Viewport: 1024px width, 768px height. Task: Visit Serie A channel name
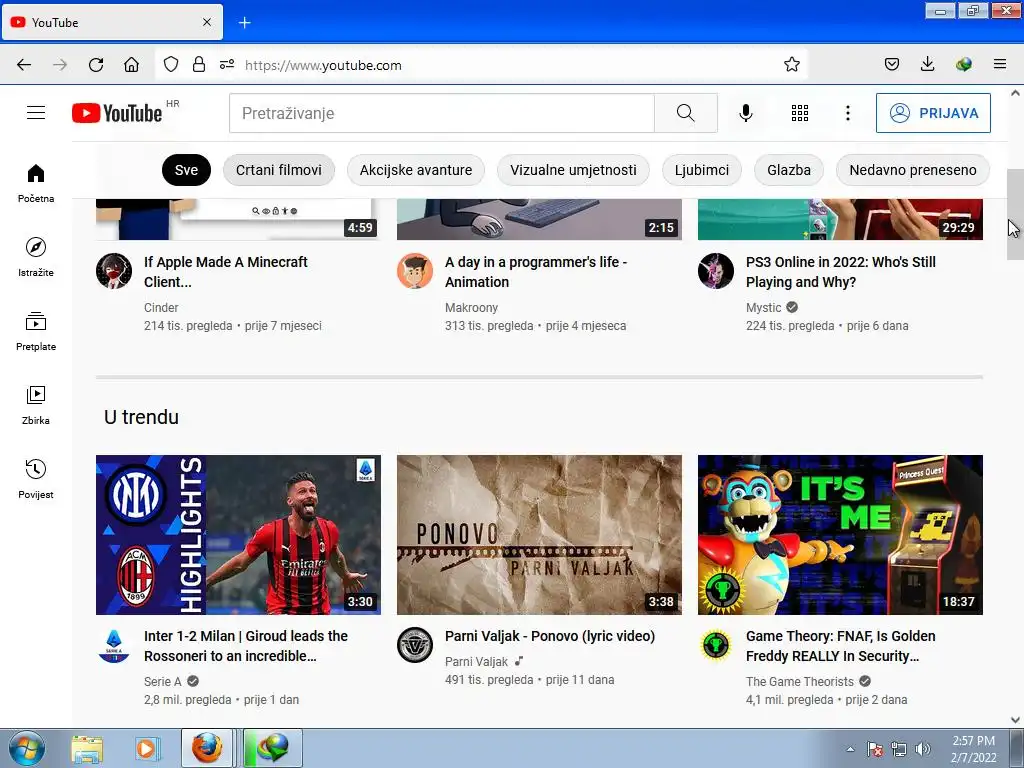tap(163, 682)
